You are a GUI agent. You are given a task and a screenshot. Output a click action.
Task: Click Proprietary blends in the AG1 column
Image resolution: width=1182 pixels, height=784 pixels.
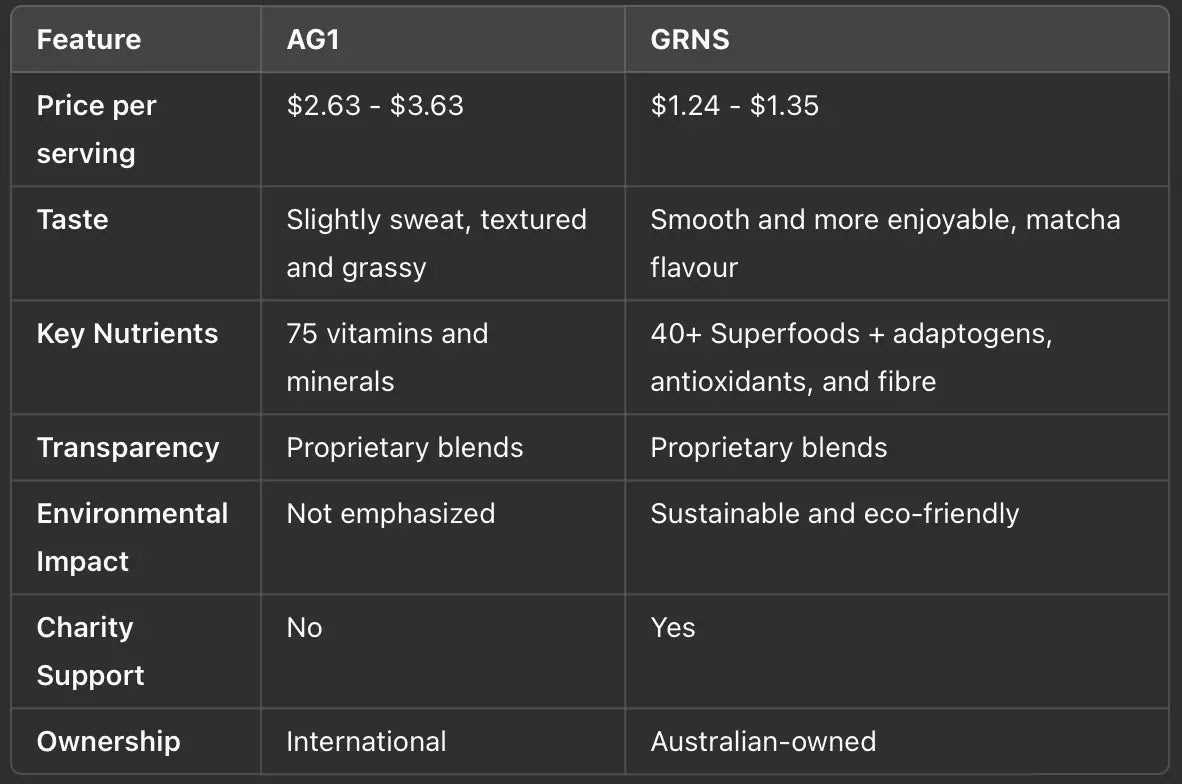pos(405,448)
